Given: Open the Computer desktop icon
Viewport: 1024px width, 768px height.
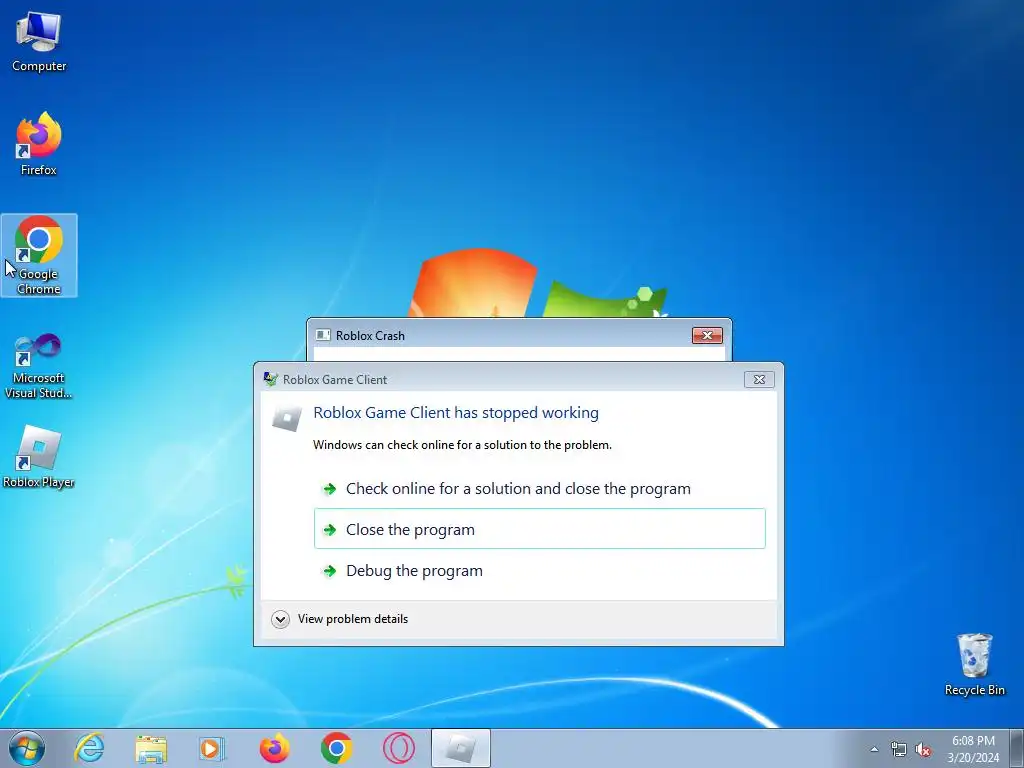Looking at the screenshot, I should (x=39, y=42).
